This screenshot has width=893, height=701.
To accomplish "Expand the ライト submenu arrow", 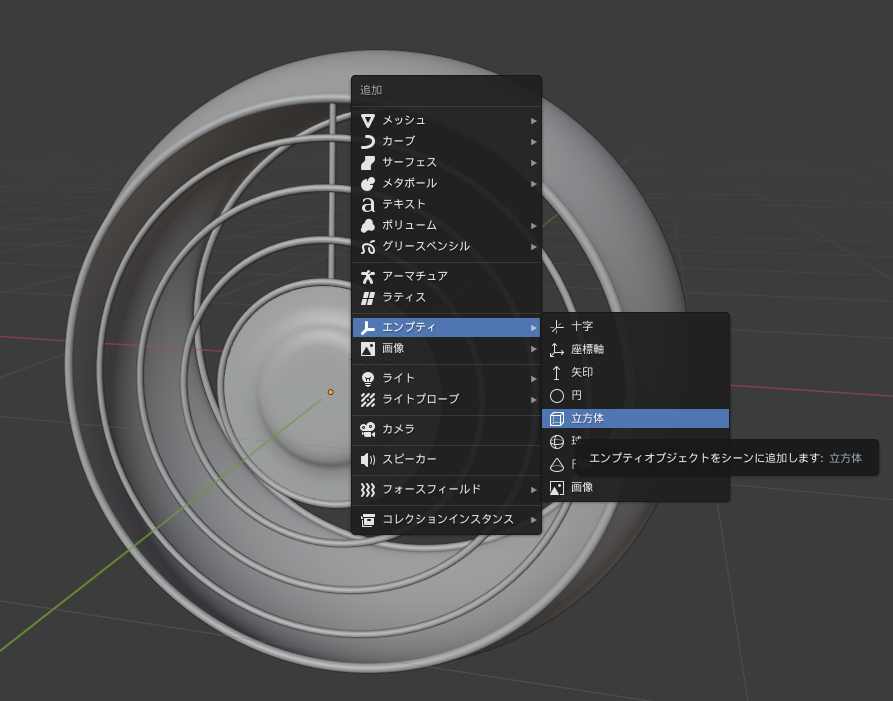I will [x=534, y=379].
